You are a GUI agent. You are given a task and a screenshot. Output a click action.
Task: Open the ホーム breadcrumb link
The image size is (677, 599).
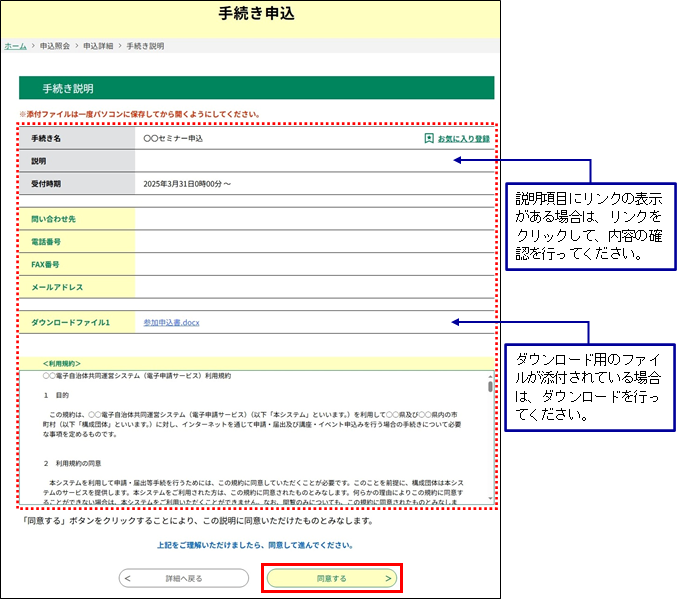15,46
